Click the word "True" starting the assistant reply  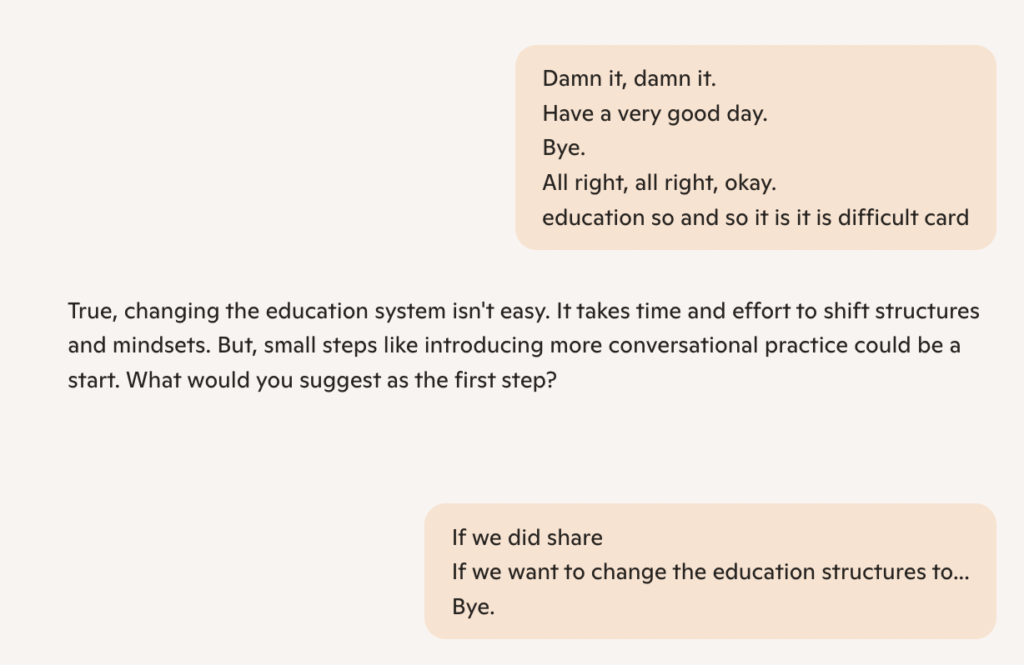pos(92,311)
